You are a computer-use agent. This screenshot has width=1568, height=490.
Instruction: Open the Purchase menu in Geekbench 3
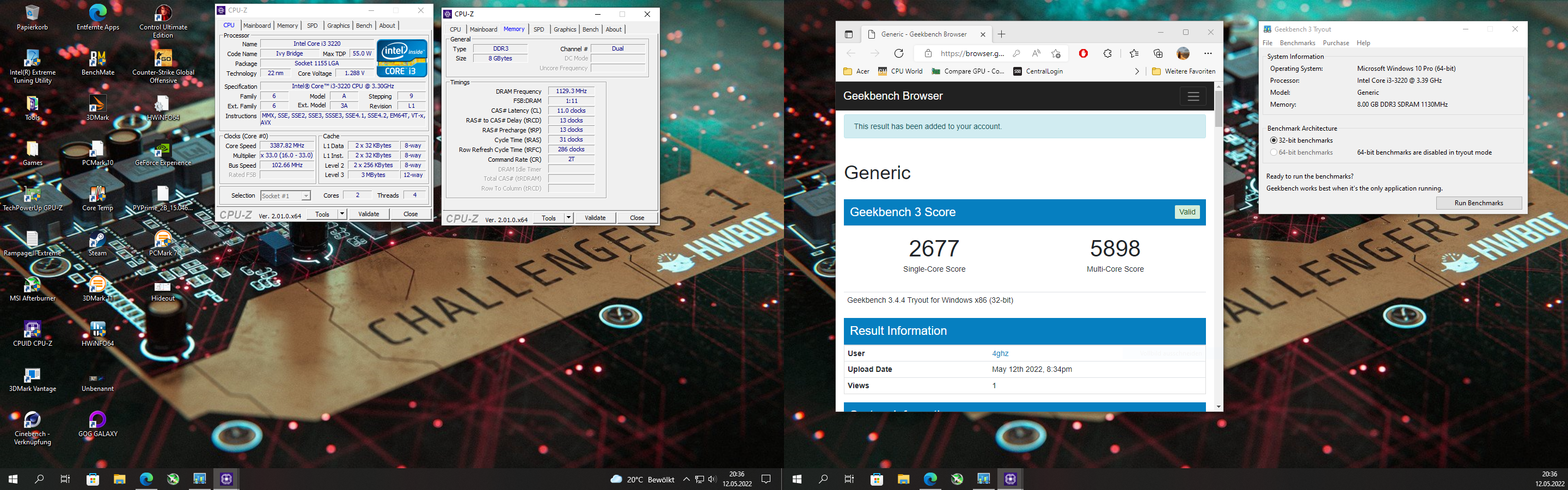pyautogui.click(x=1336, y=42)
